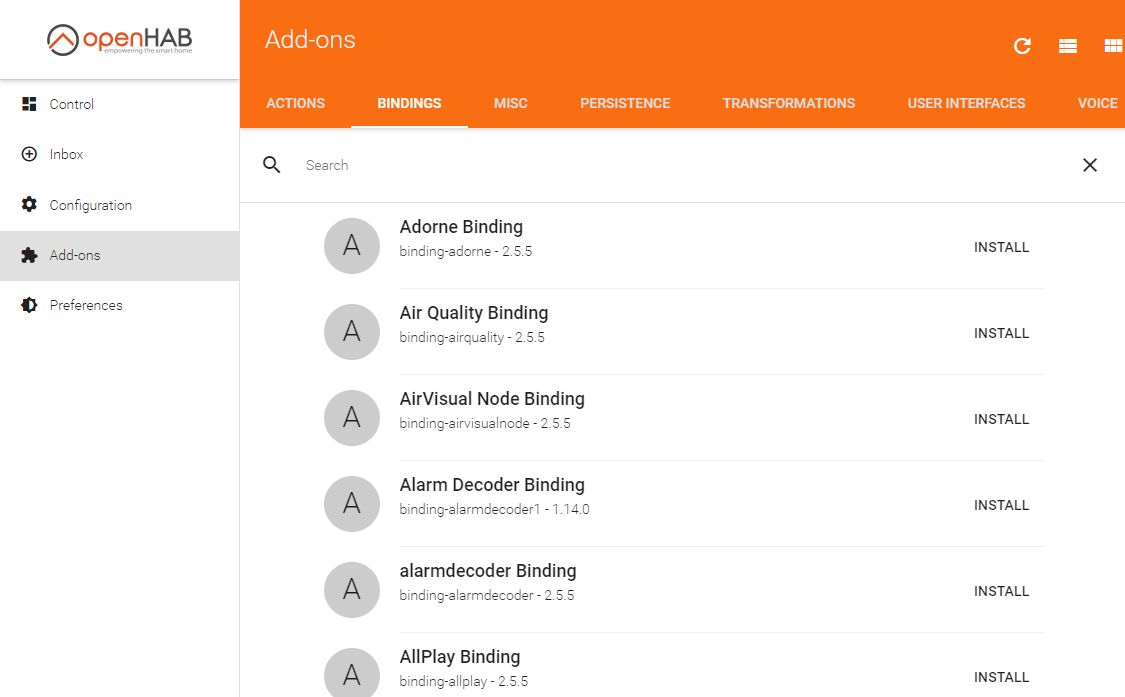Viewport: 1125px width, 697px height.
Task: Click the Add-ons puzzle piece icon
Action: coord(29,255)
